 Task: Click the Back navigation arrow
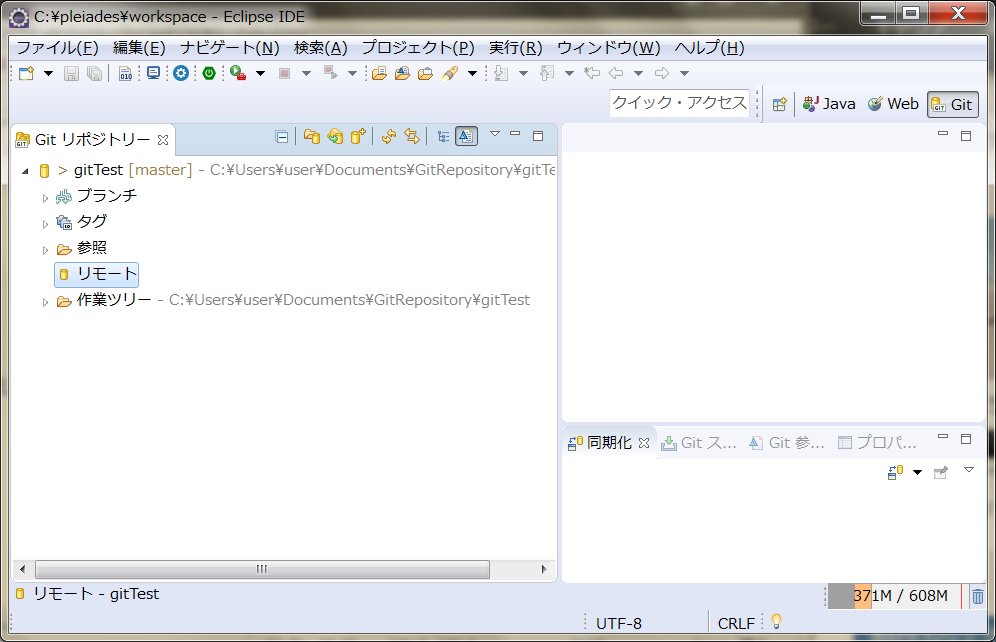pos(616,73)
